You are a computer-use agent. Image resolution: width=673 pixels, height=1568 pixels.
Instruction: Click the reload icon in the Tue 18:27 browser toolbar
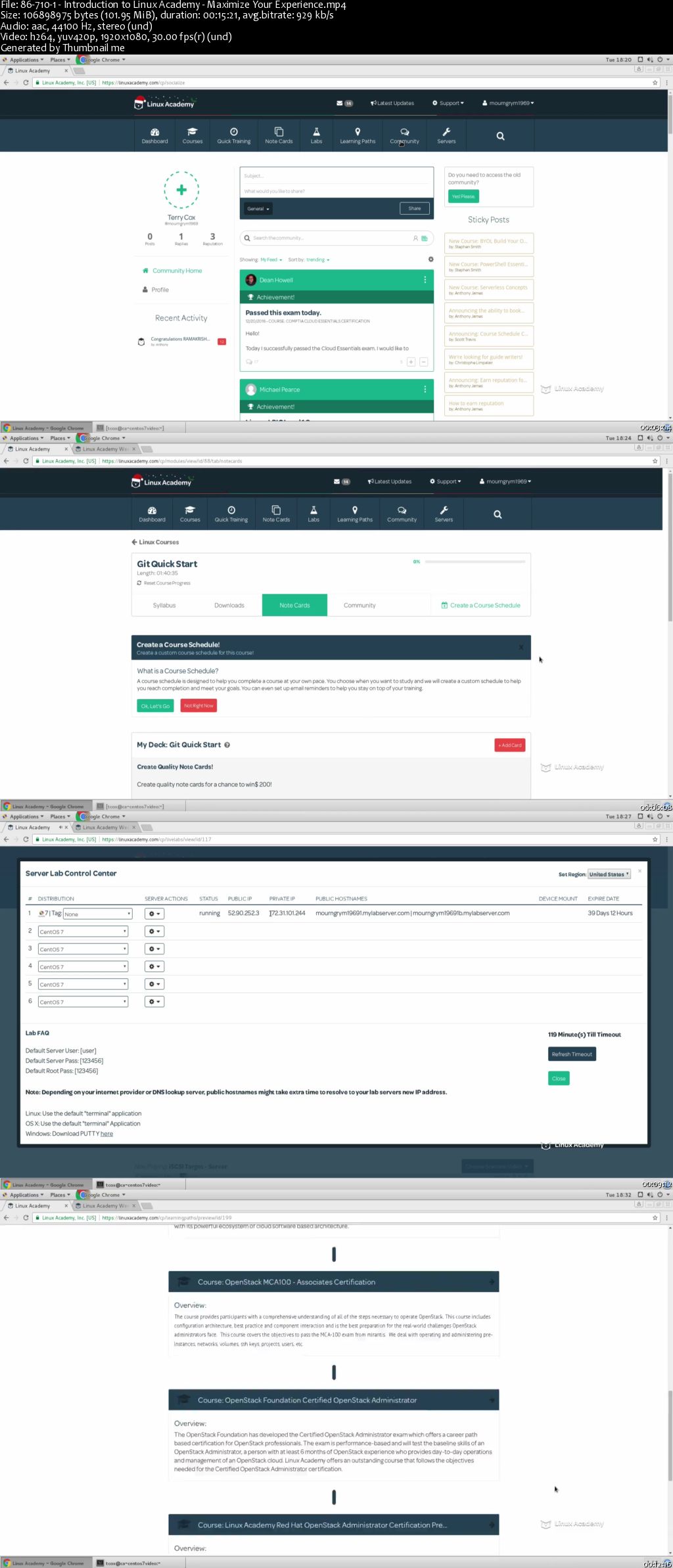(26, 840)
